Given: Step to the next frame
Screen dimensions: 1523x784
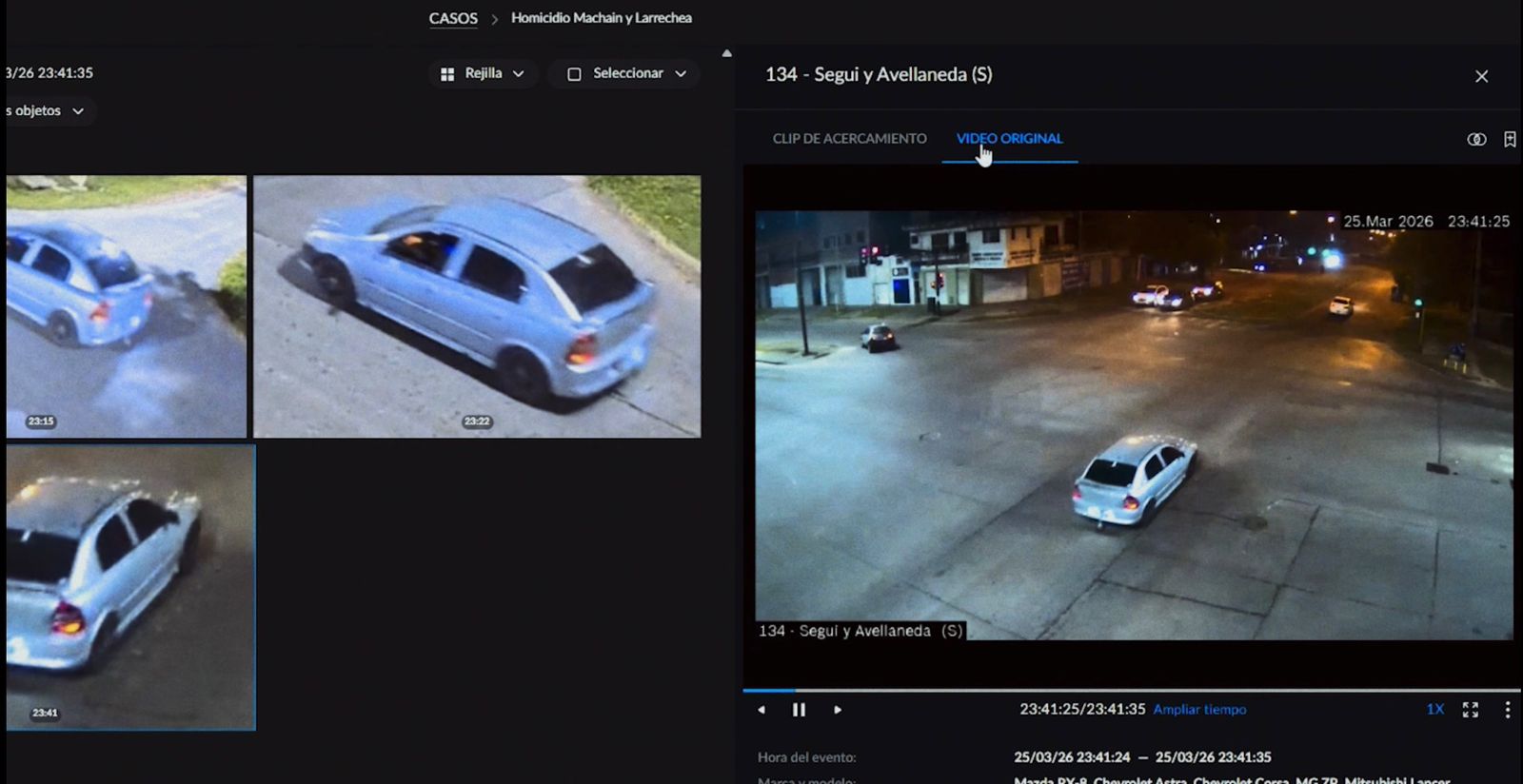Looking at the screenshot, I should [838, 710].
